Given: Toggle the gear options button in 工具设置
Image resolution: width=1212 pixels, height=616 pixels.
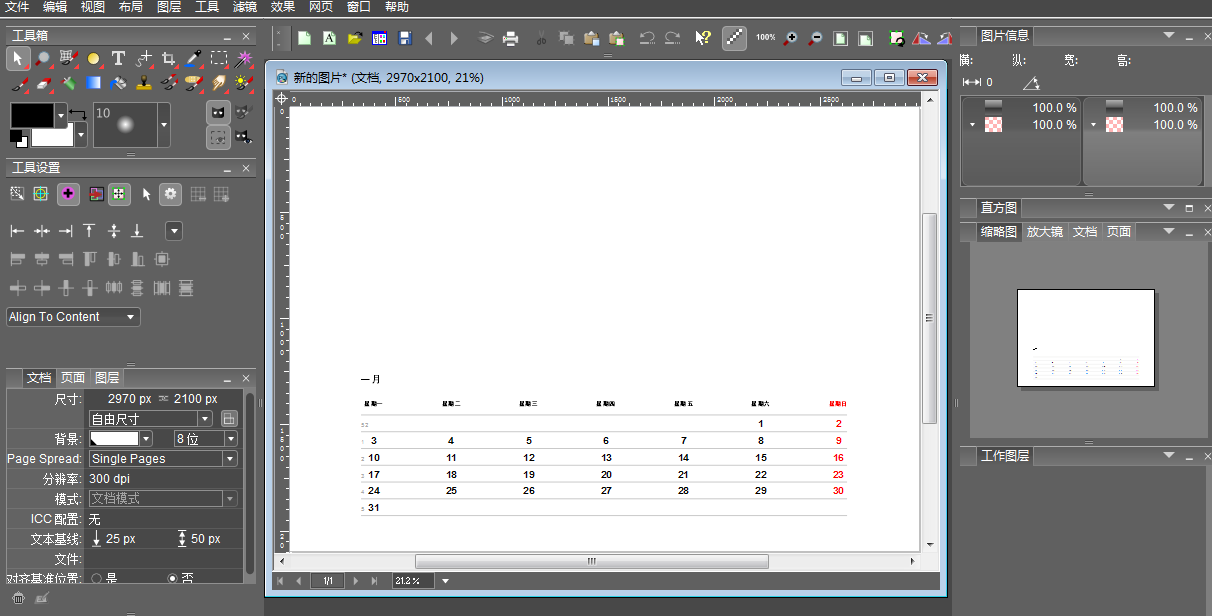Looking at the screenshot, I should point(171,194).
